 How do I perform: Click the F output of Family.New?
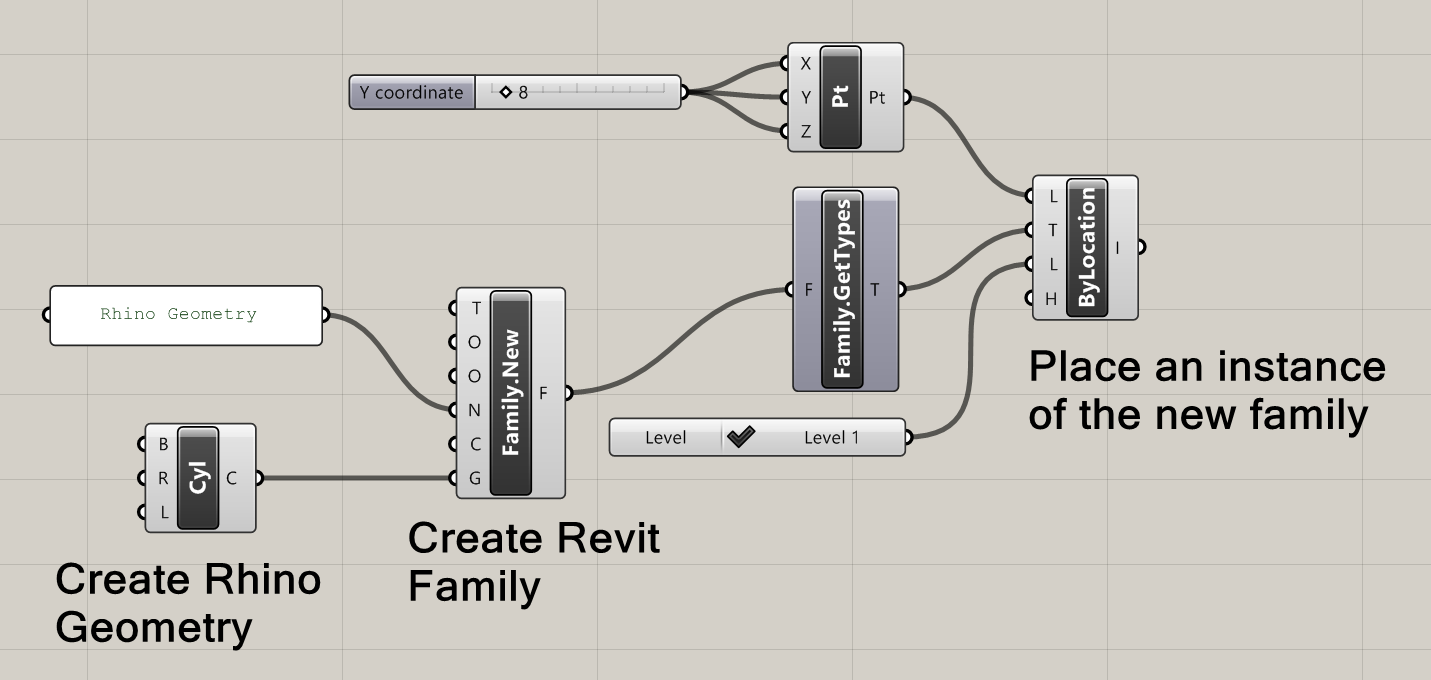pyautogui.click(x=544, y=393)
